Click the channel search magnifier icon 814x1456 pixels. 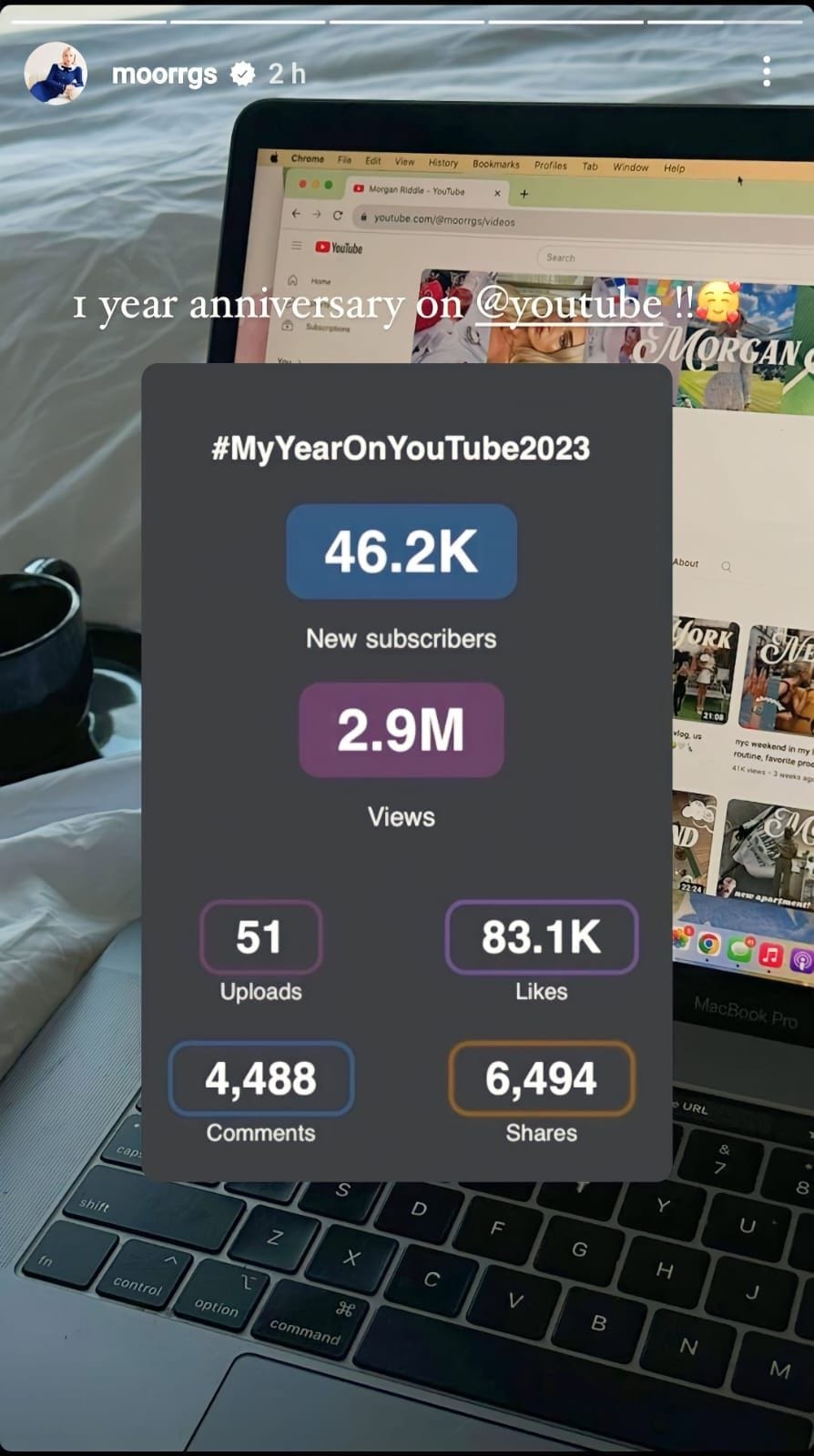727,567
